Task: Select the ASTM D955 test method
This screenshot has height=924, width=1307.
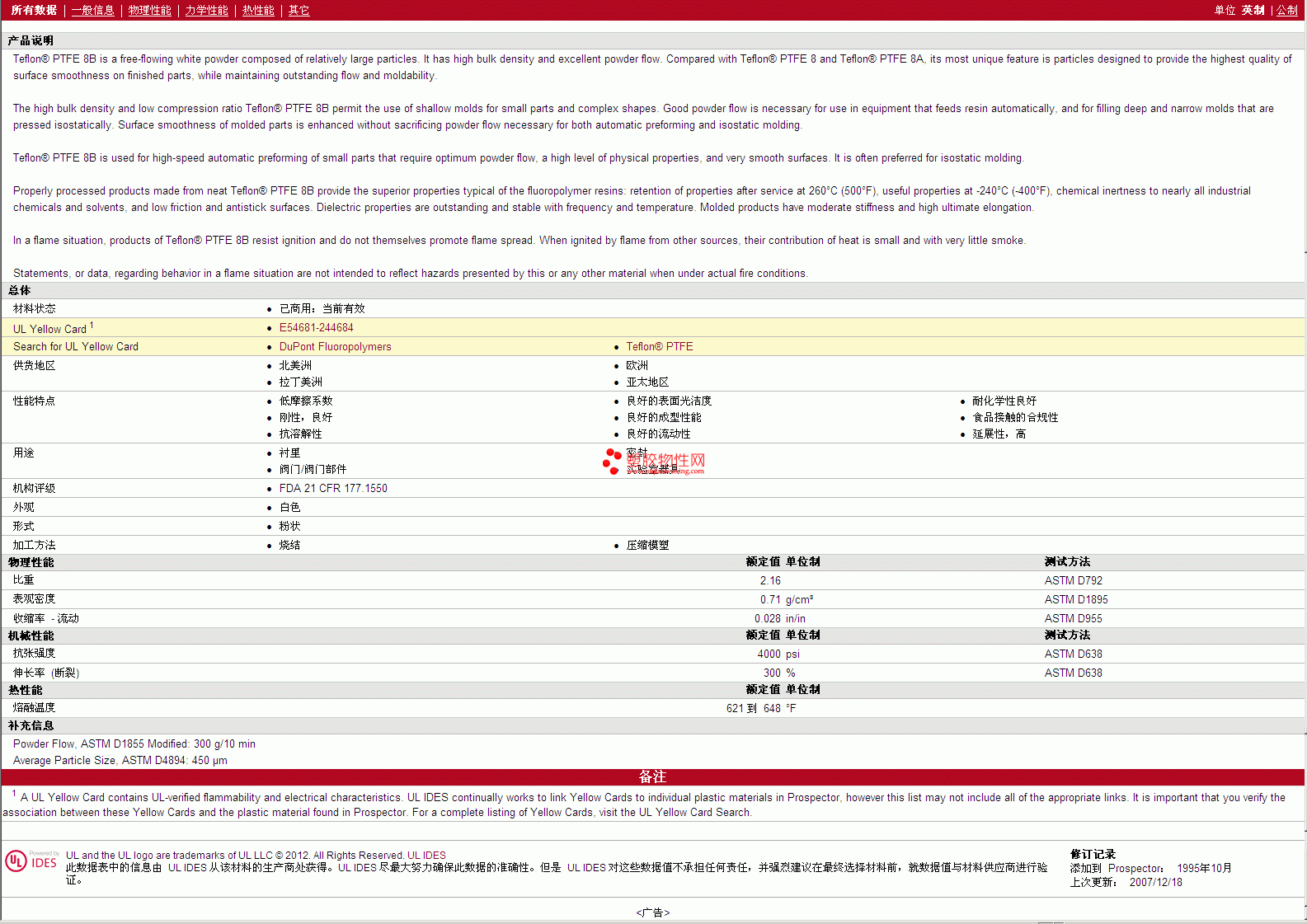Action: point(1073,618)
